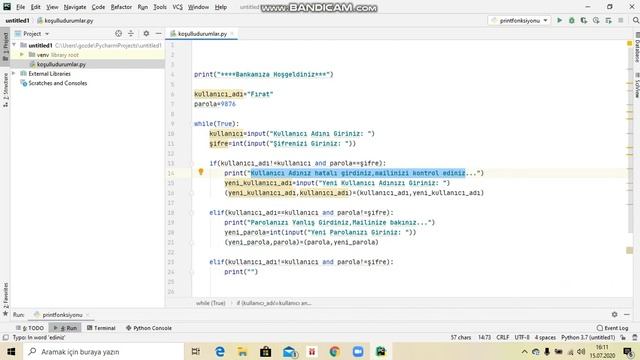640x360 pixels.
Task: Click the volume icon in system tray
Action: [581, 352]
